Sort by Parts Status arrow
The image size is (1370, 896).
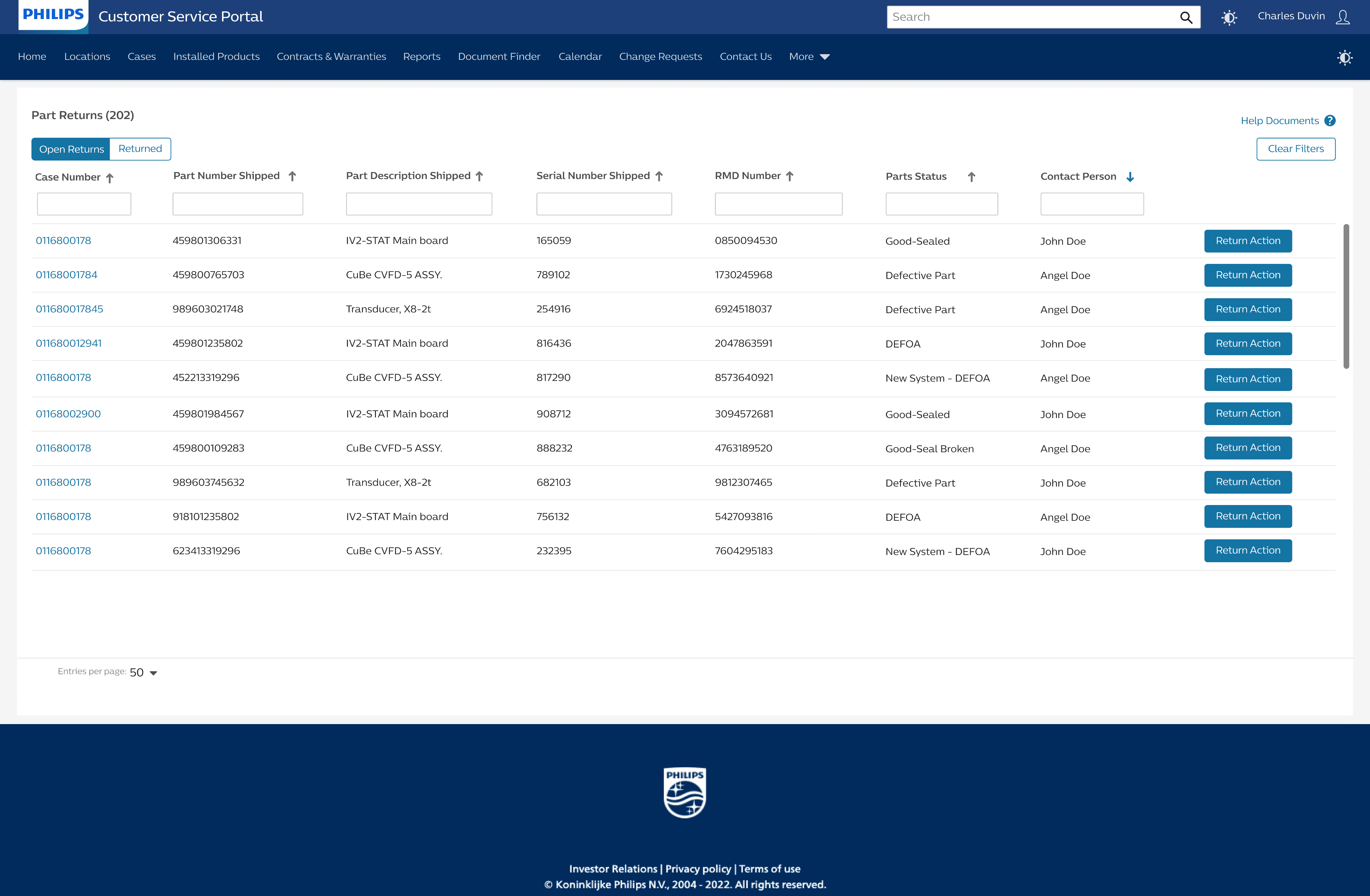(972, 177)
